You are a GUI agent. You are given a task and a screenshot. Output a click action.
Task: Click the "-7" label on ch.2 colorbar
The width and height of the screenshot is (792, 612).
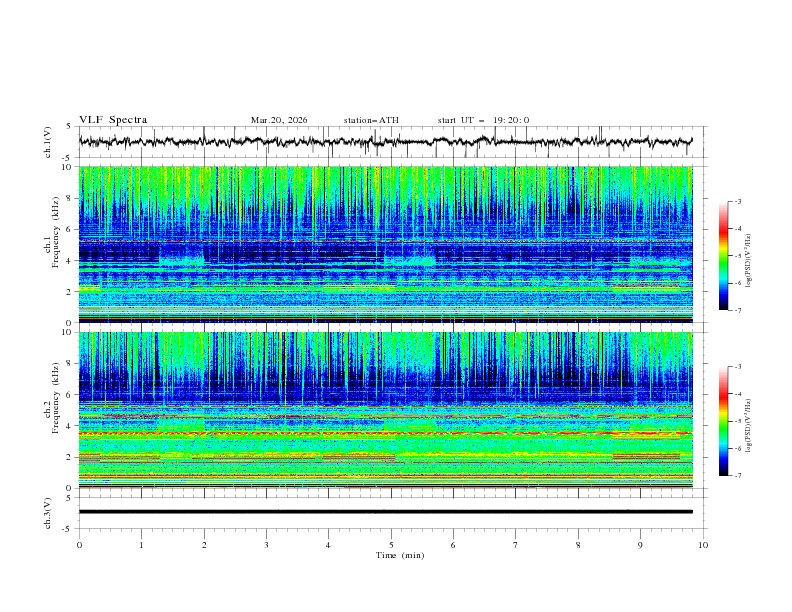[737, 476]
